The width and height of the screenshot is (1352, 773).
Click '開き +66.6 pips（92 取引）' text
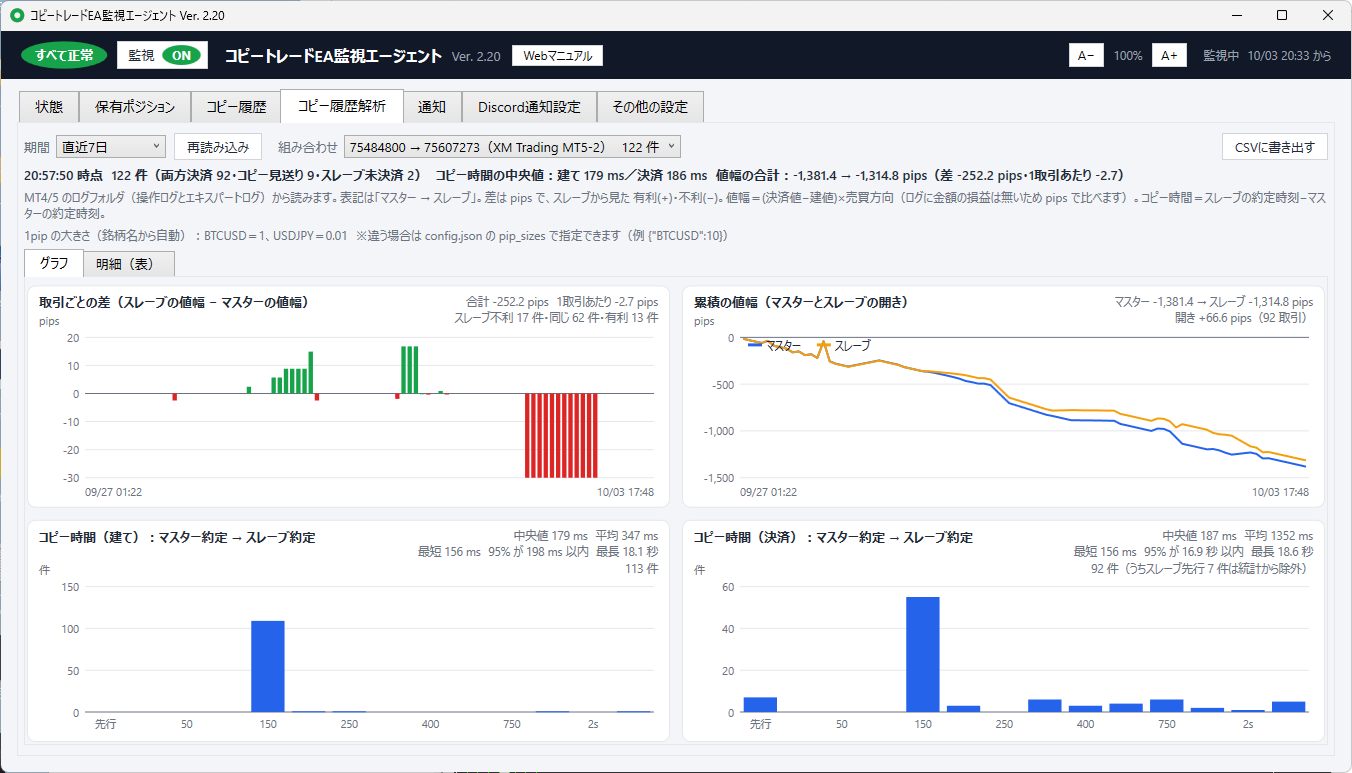[1244, 318]
